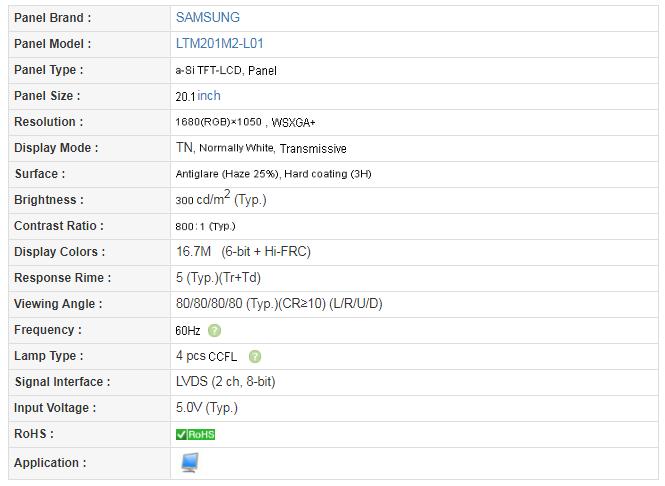Click the '800:1 (Typ.)' contrast value
The width and height of the screenshot is (665, 486).
click(x=205, y=226)
